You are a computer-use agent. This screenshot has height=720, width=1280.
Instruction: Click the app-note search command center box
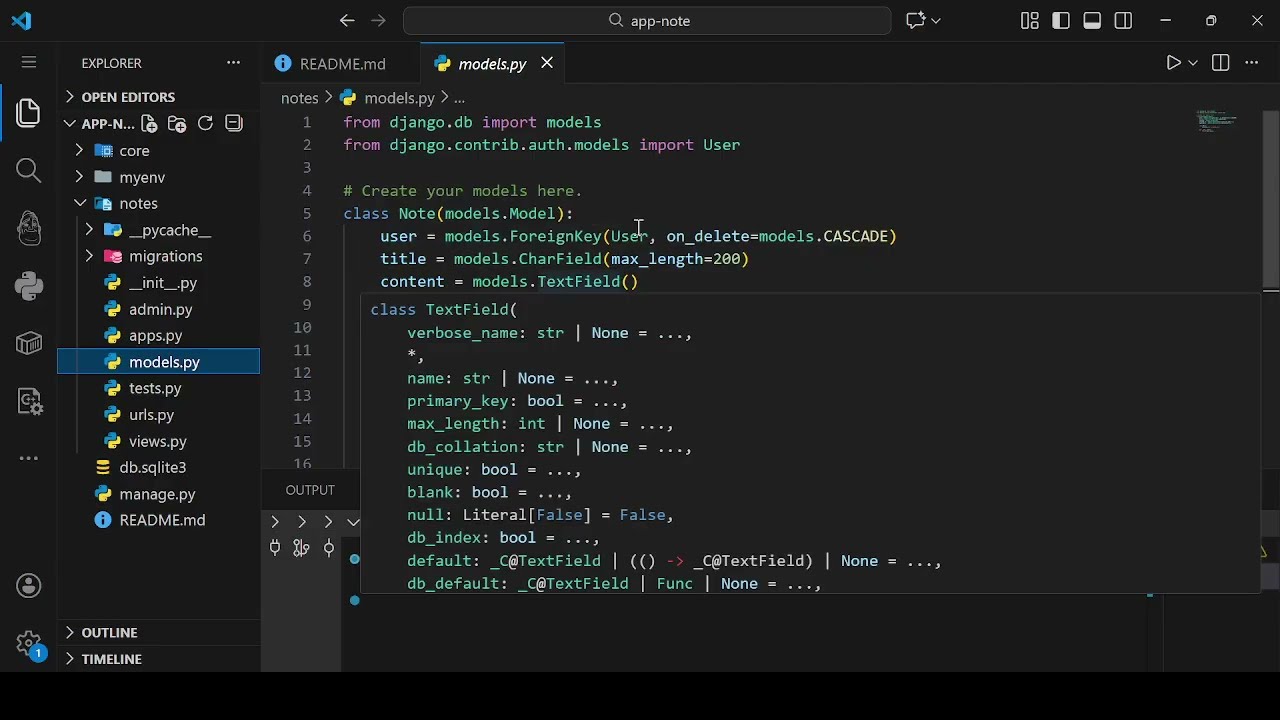(x=647, y=20)
